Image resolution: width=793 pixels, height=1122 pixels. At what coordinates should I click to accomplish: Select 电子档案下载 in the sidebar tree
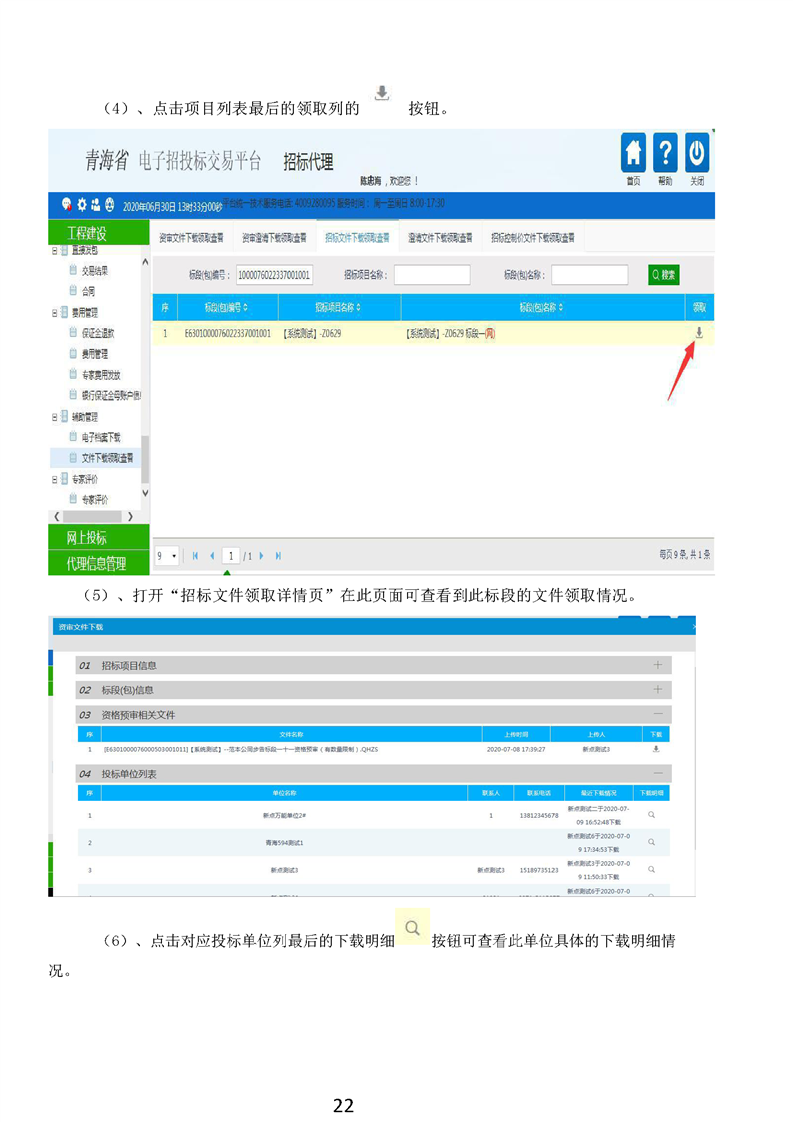101,437
